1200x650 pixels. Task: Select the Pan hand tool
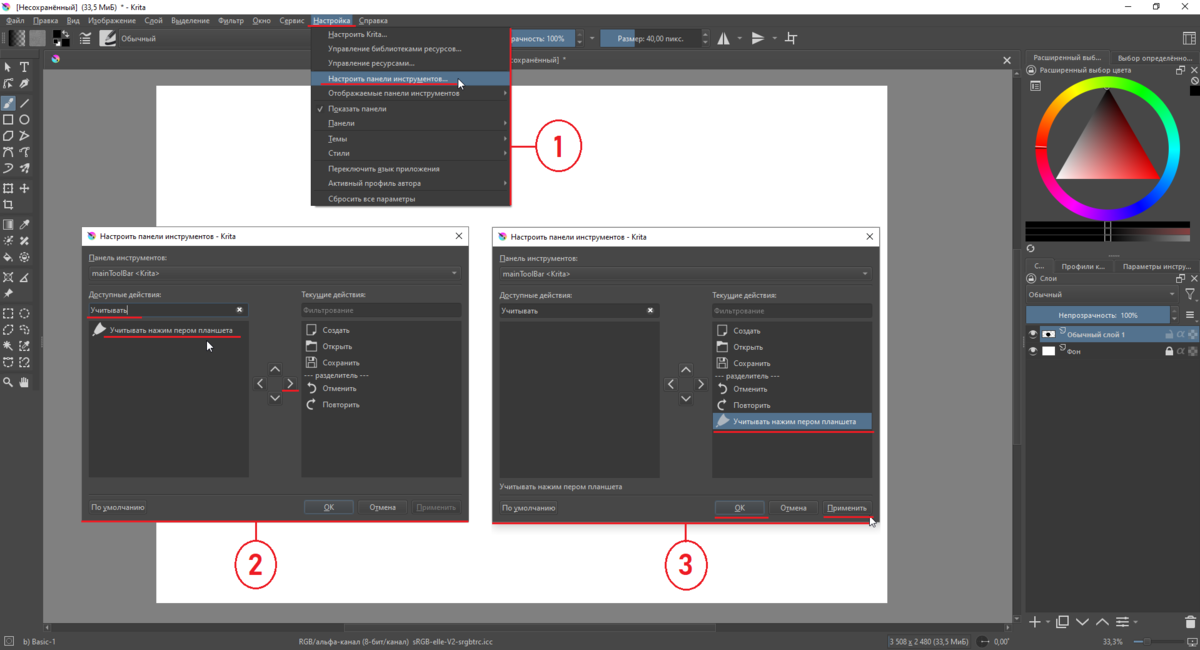point(24,382)
